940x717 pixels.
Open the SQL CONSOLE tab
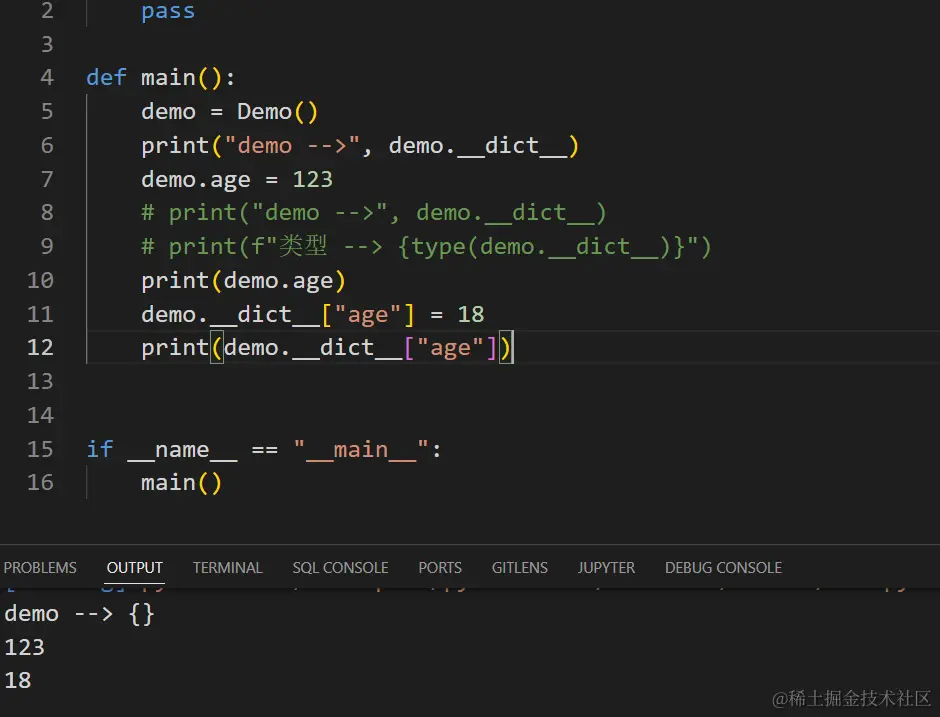pyautogui.click(x=340, y=567)
